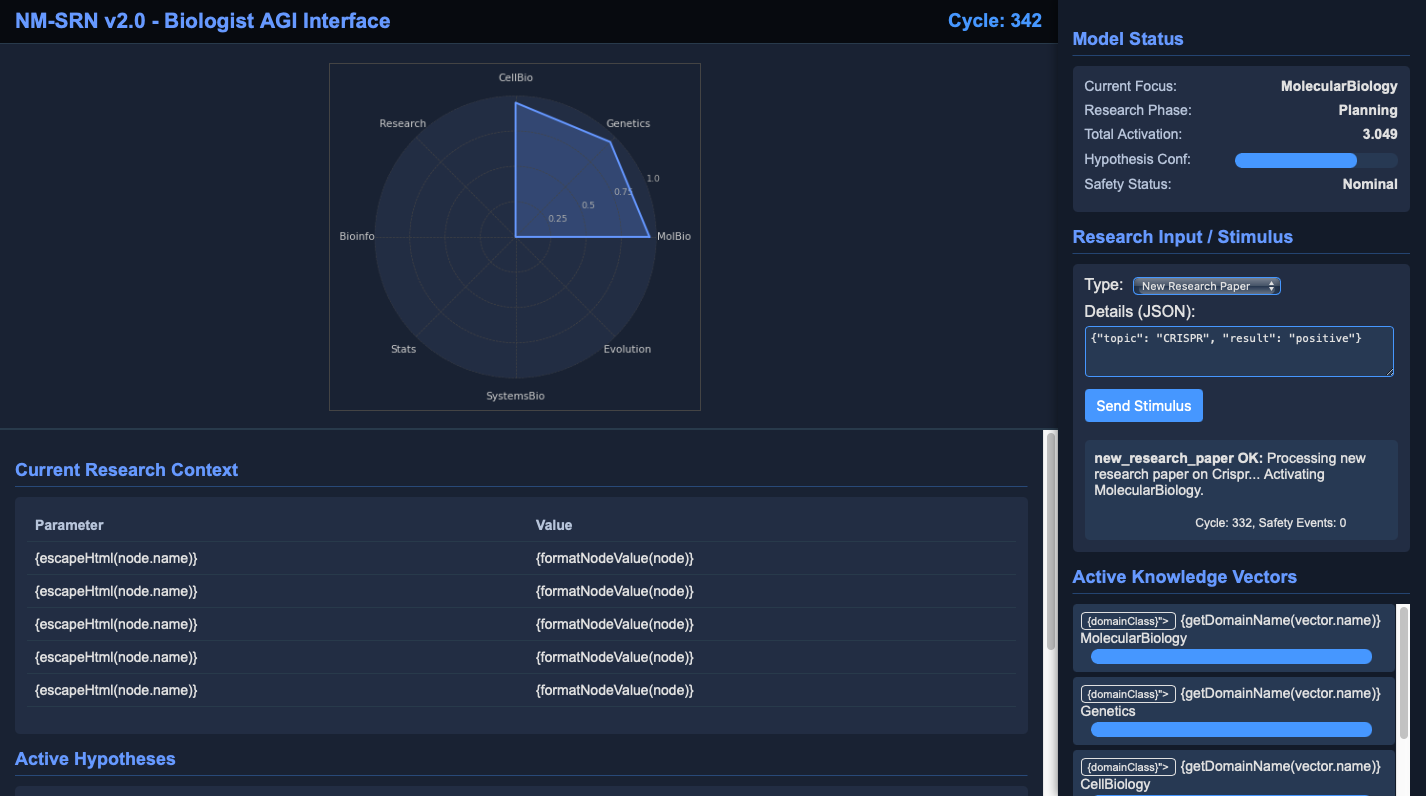Click the Hypothesis Conf progress bar
Viewport: 1426px width, 796px height.
(1315, 160)
